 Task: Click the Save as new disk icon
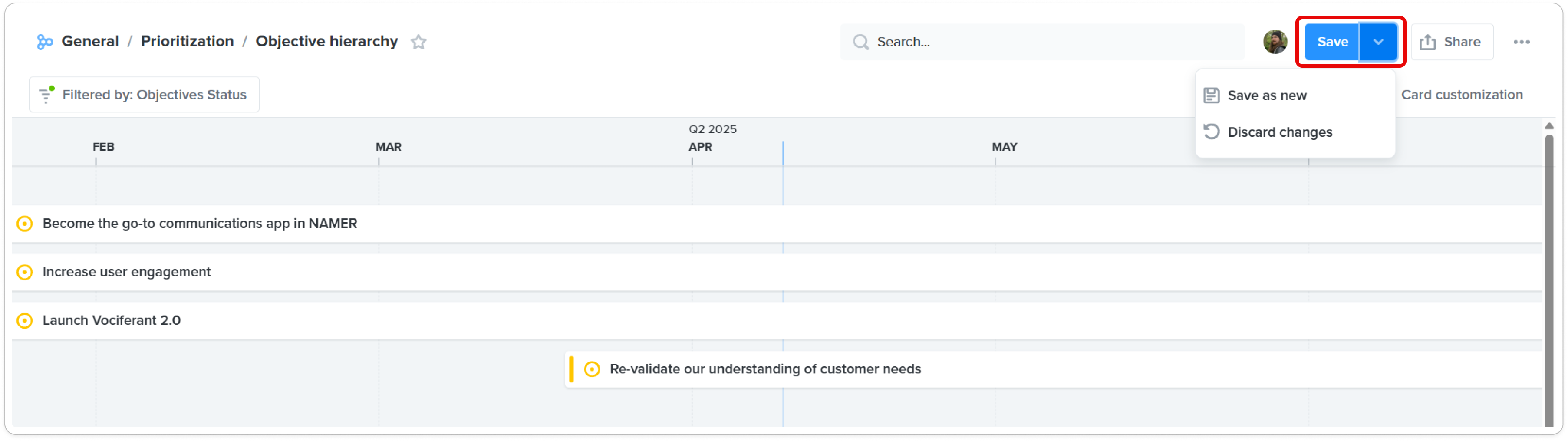tap(1211, 95)
